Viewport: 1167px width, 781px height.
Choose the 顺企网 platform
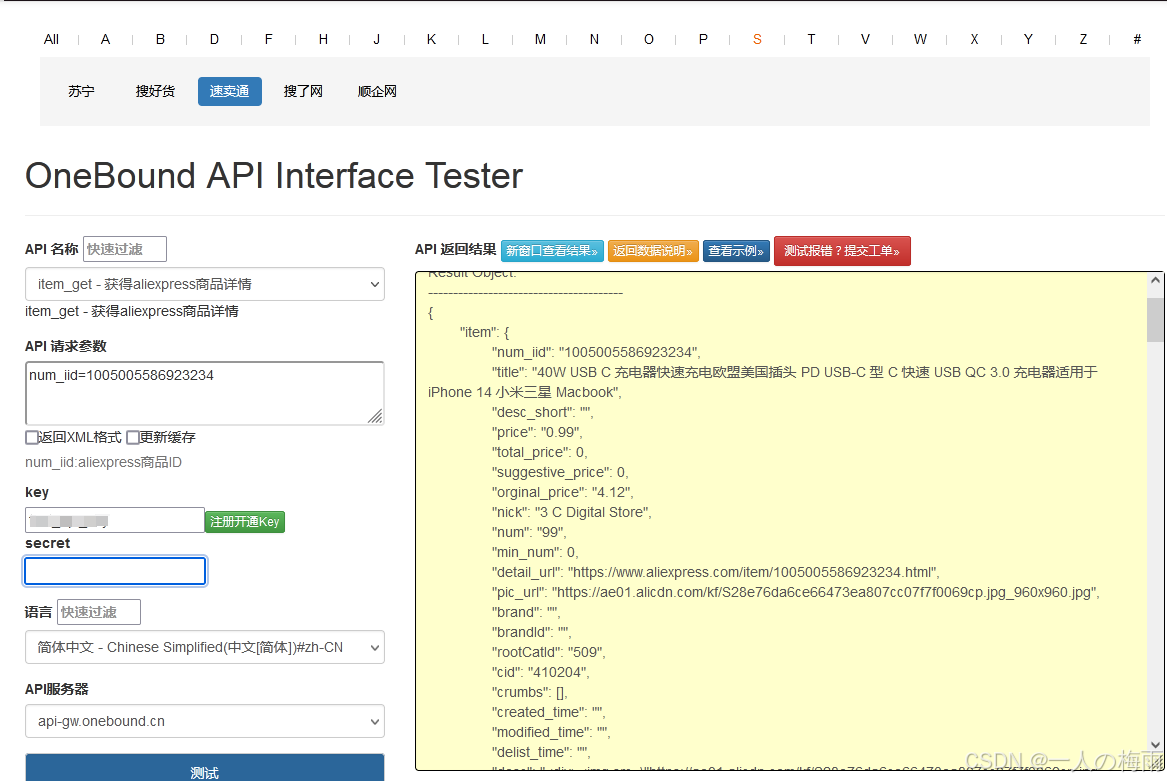377,92
